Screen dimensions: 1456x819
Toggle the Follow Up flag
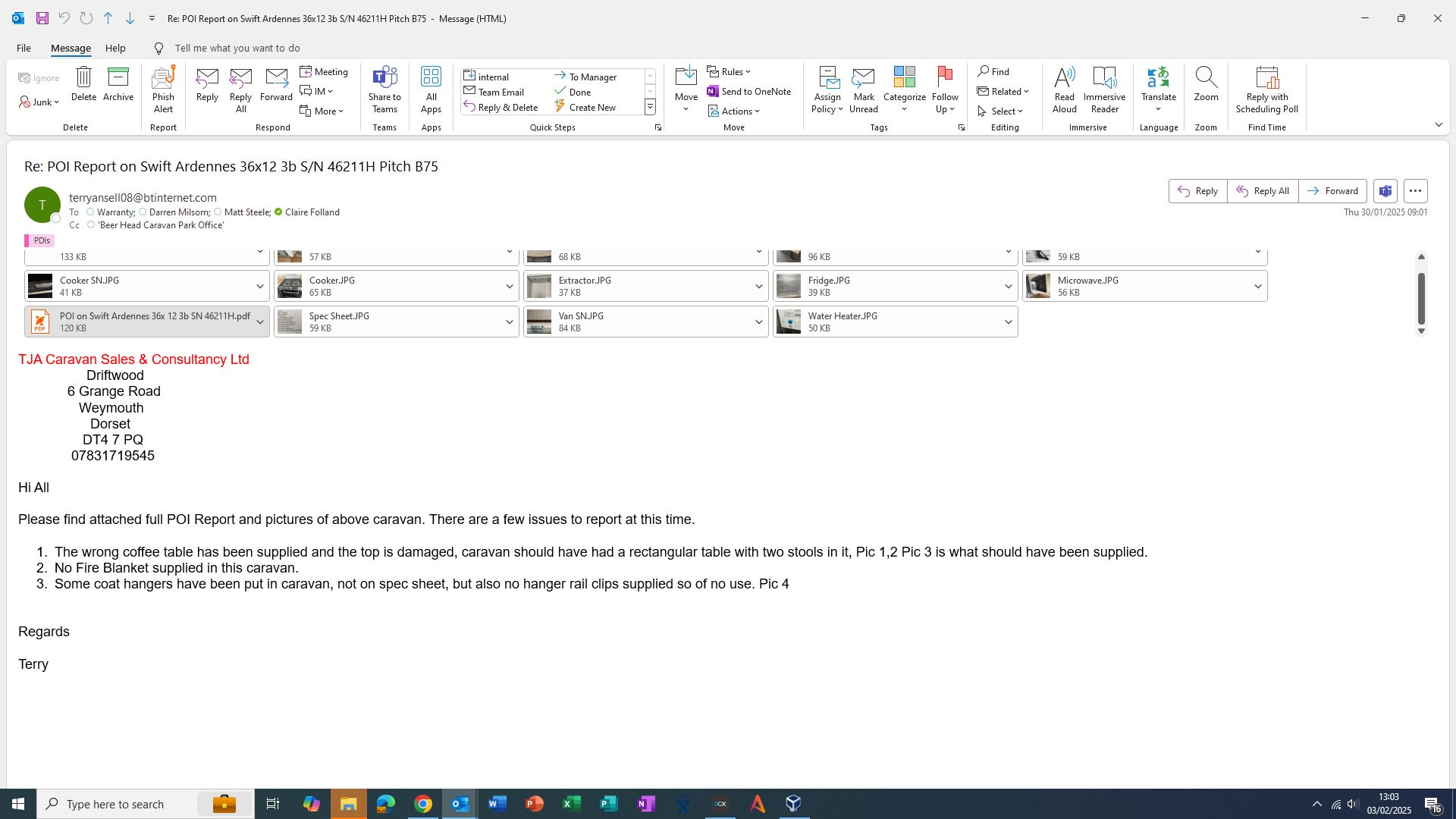pos(945,78)
